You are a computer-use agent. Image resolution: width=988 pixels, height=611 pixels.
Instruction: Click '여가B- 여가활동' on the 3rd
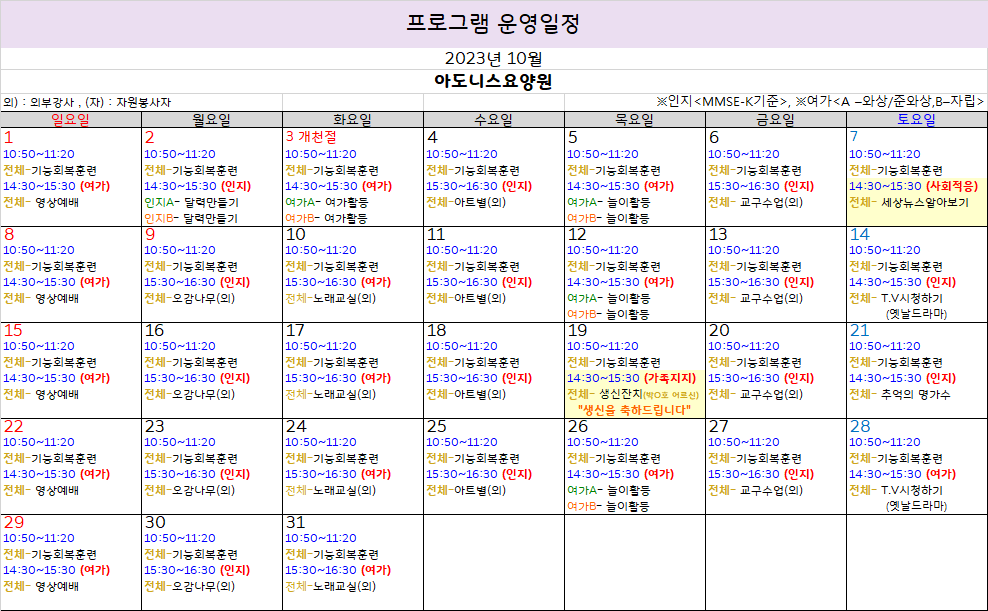pyautogui.click(x=326, y=219)
